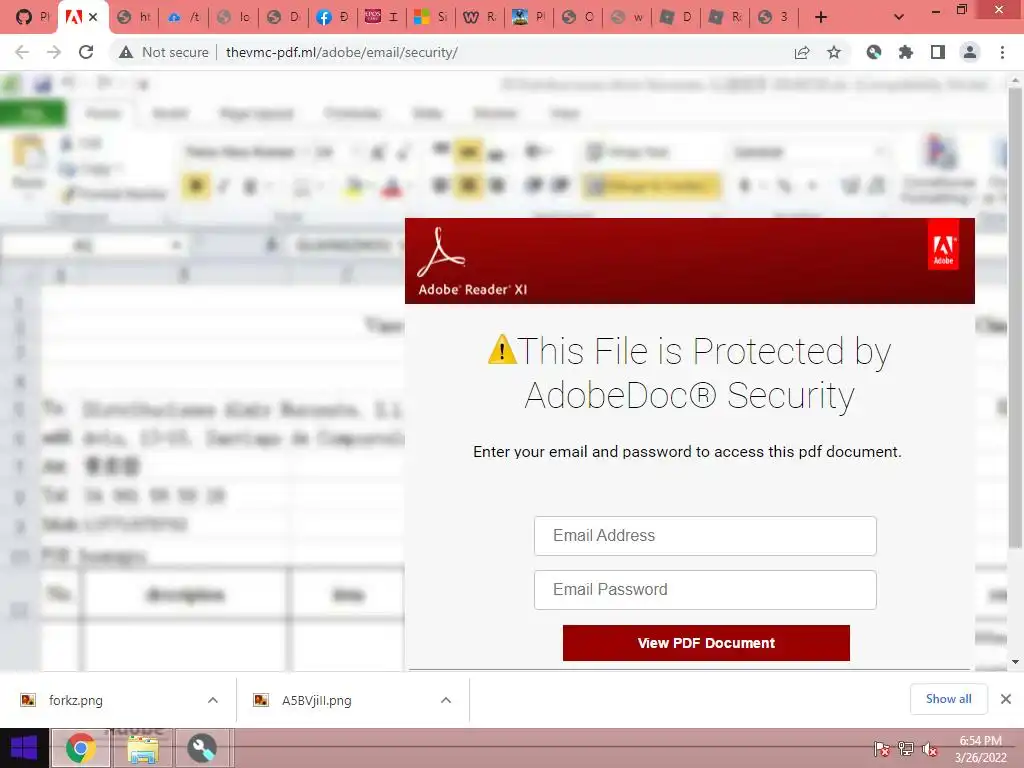Click the scrollbar down arrow

pyautogui.click(x=1014, y=662)
